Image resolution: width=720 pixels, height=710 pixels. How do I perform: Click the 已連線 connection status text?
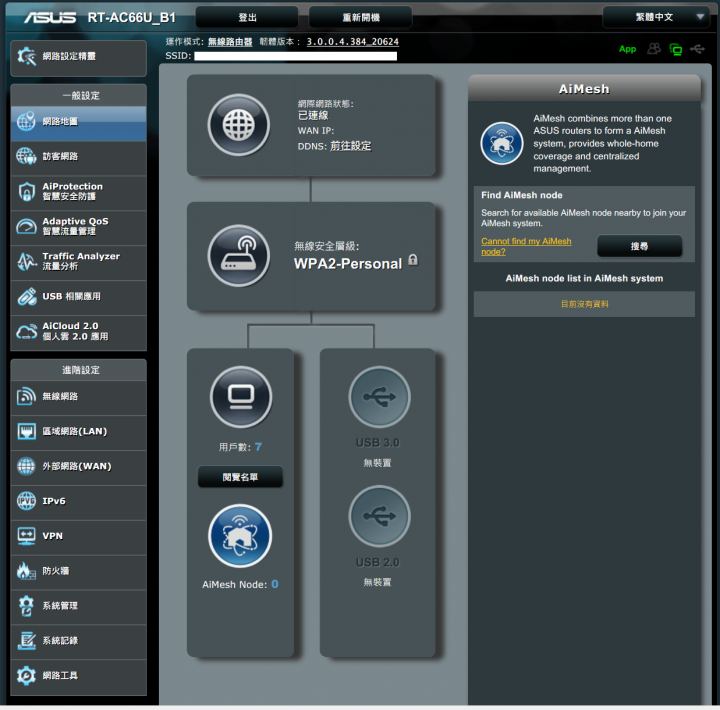coord(313,115)
